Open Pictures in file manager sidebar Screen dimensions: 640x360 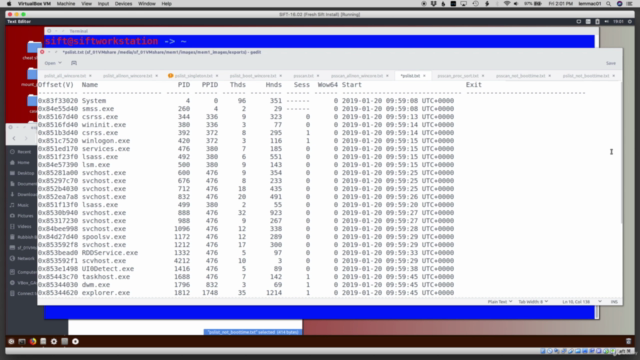(22, 216)
